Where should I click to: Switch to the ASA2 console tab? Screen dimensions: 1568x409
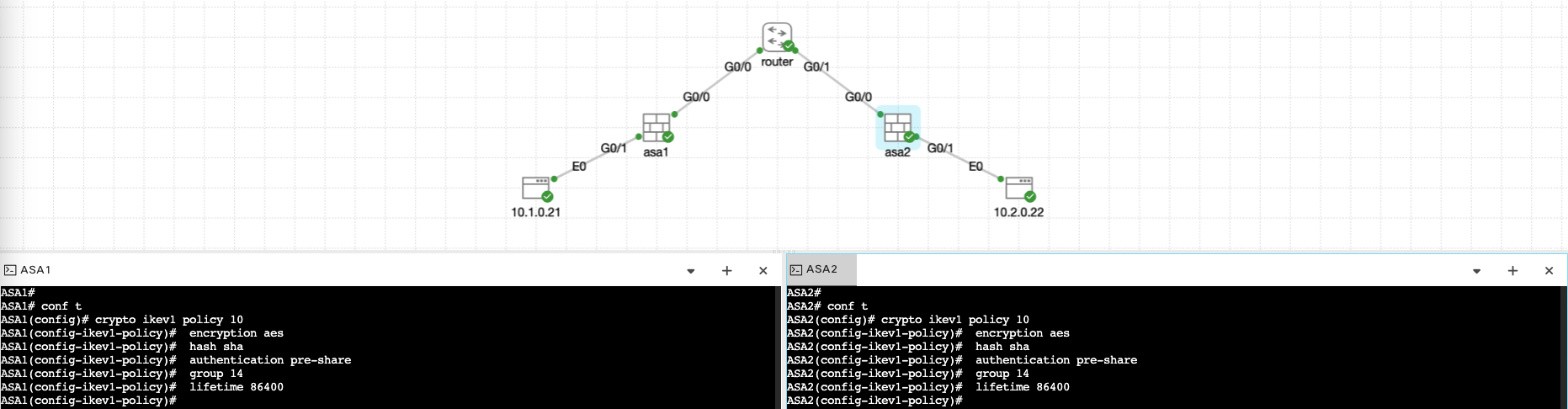pos(821,269)
